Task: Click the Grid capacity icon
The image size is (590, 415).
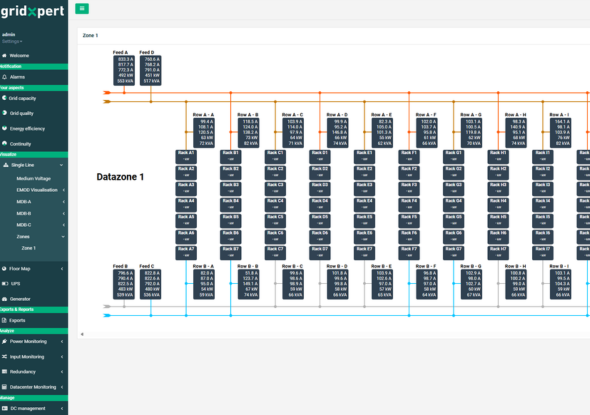Action: 5,98
